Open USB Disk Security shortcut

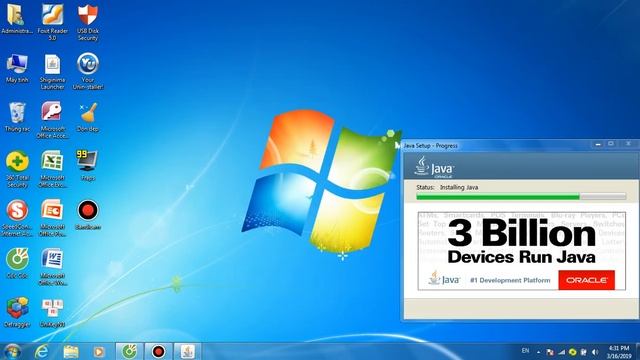[x=88, y=22]
